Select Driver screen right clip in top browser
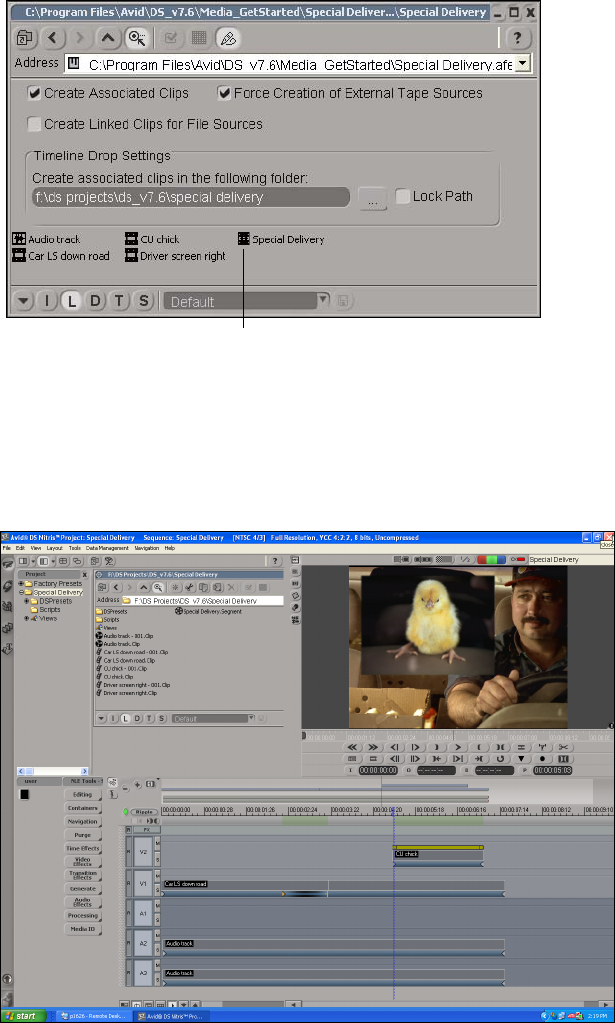 pyautogui.click(x=175, y=256)
